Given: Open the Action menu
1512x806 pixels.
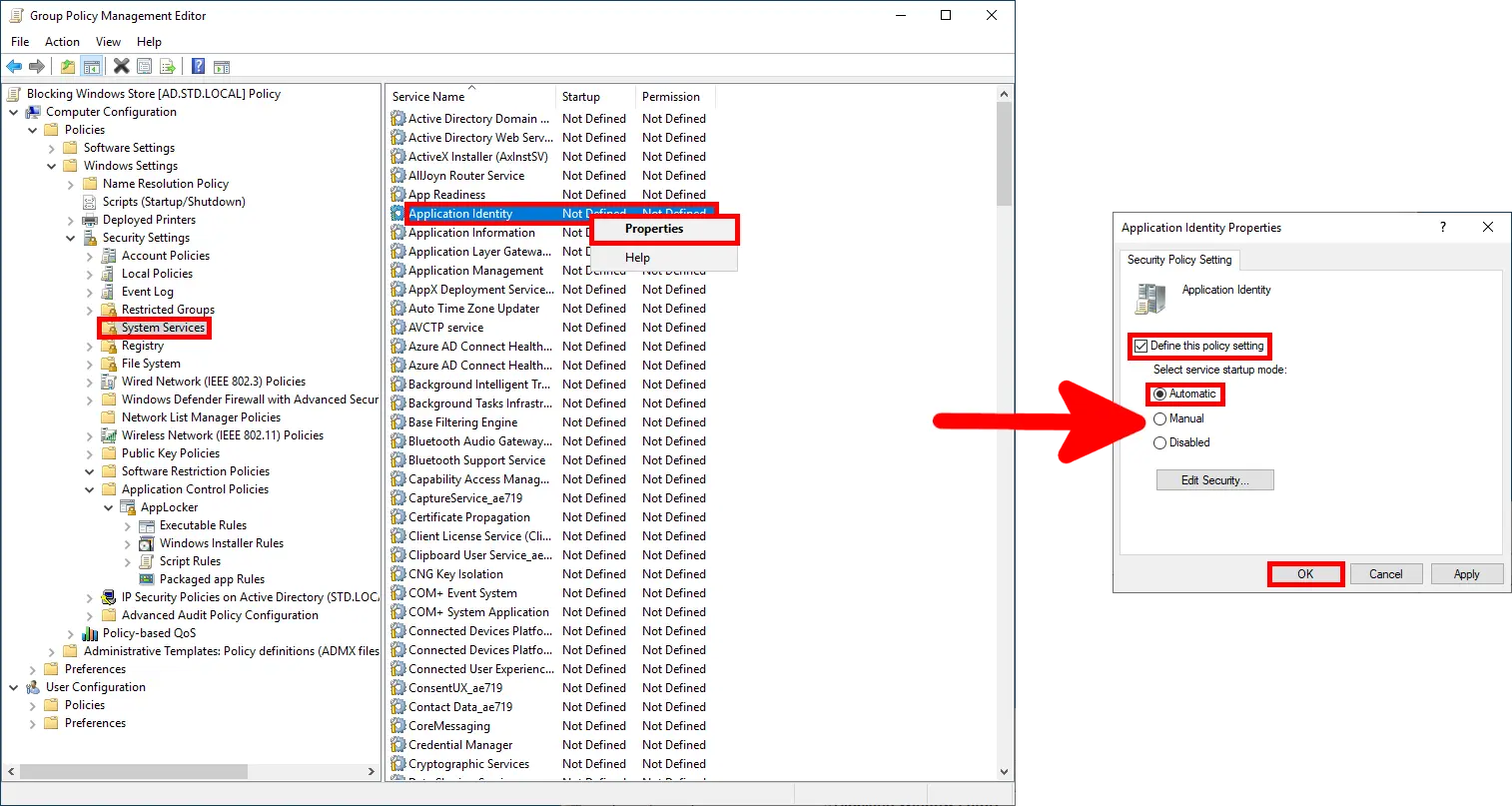Looking at the screenshot, I should pyautogui.click(x=62, y=41).
